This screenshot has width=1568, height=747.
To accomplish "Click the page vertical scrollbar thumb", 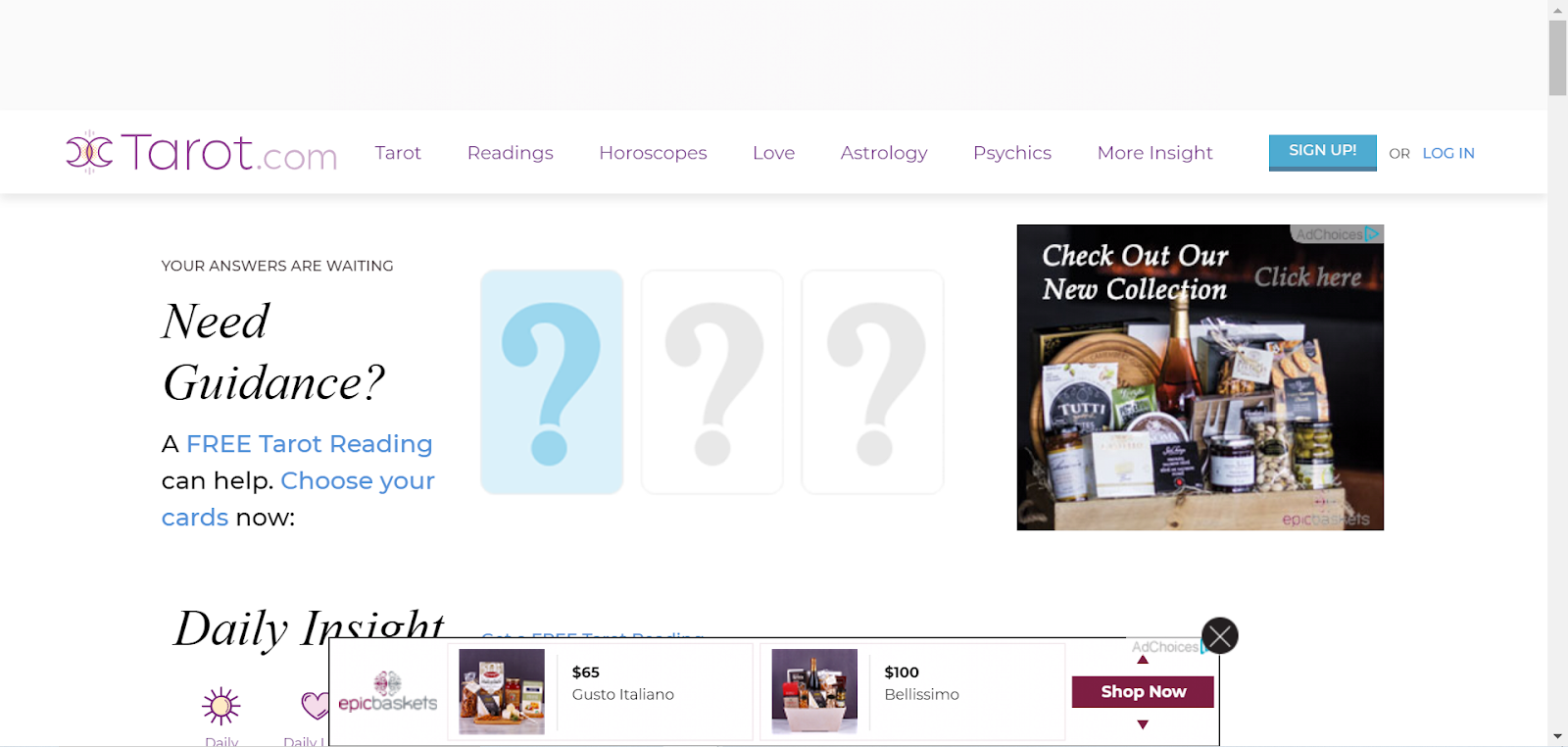I will [1557, 58].
